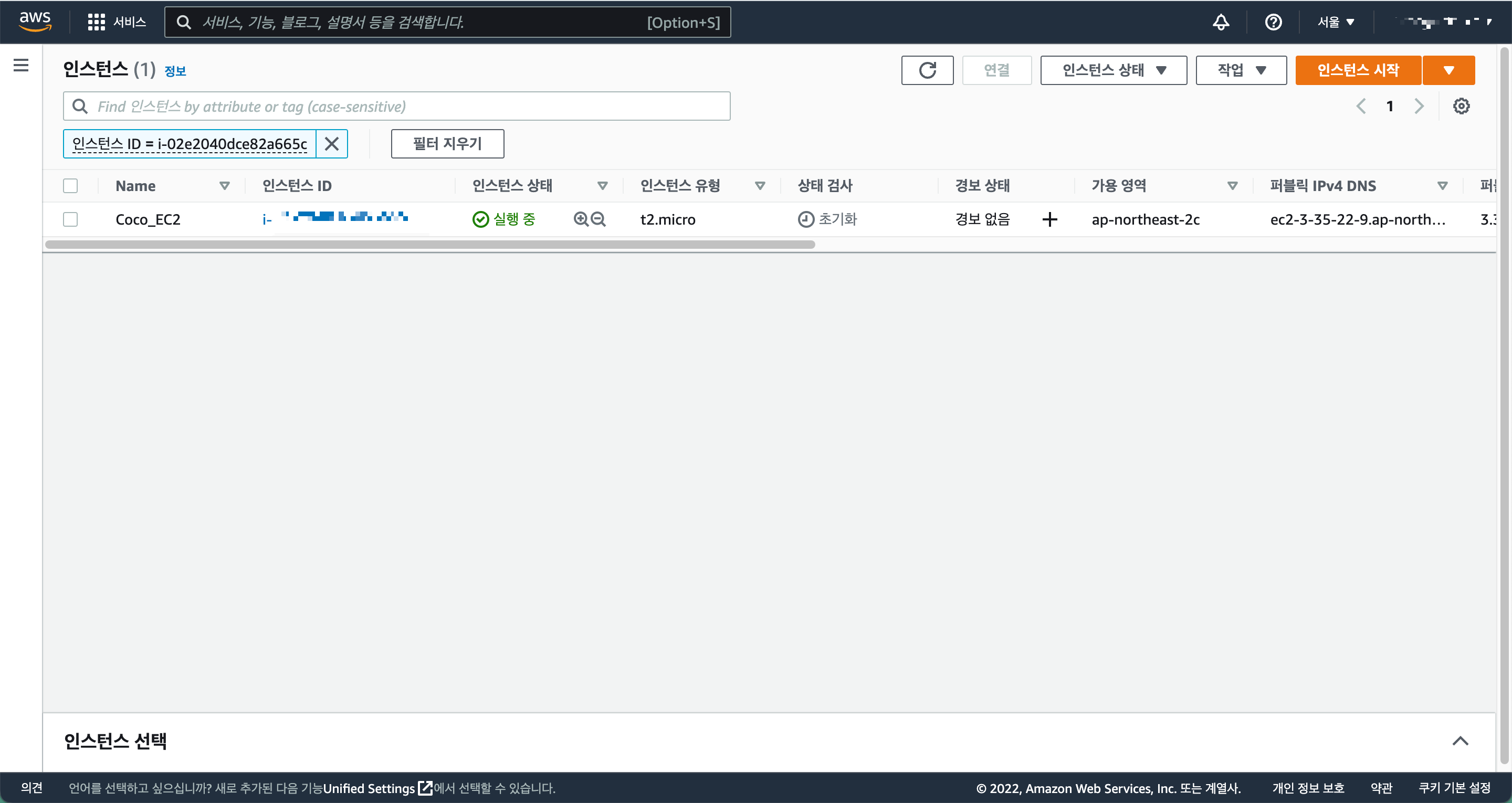Open the services grid menu icon
Screen dimensions: 1512x803
coord(96,22)
